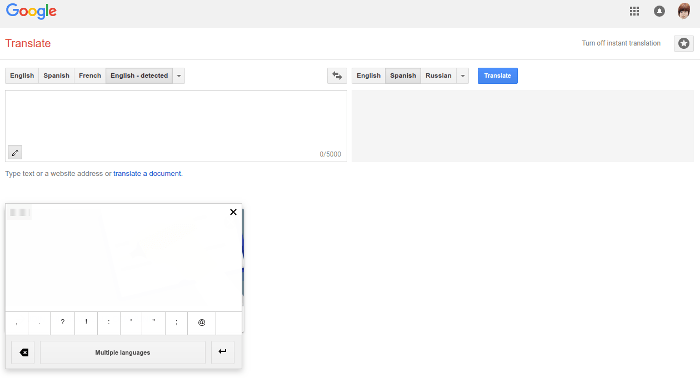This screenshot has width=700, height=378.
Task: Go to Google home via logo
Action: click(31, 11)
